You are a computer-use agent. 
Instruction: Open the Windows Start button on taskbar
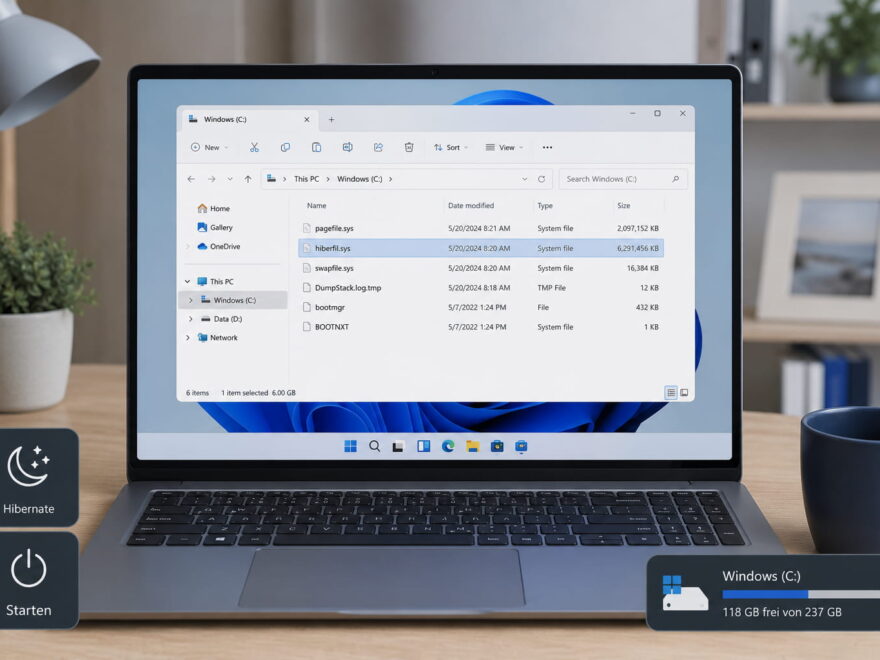350,446
